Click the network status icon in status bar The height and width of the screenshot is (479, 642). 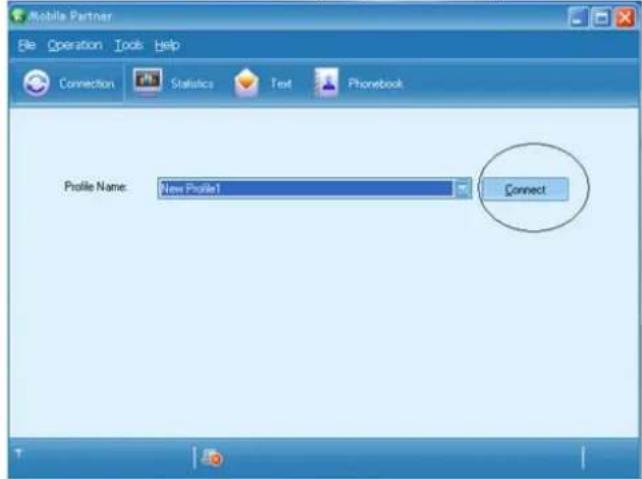[x=212, y=457]
